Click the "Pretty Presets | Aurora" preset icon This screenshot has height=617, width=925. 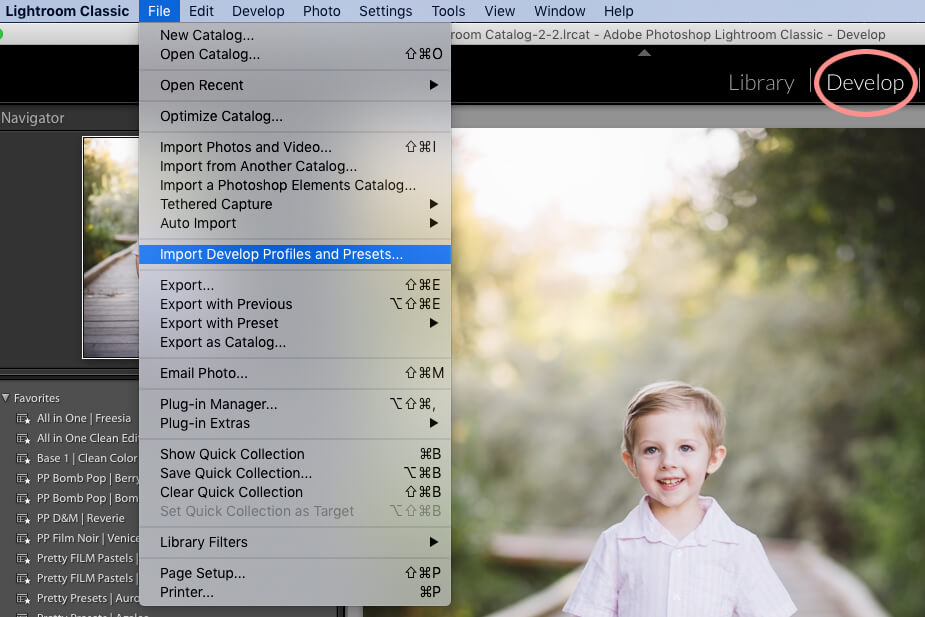click(x=22, y=598)
